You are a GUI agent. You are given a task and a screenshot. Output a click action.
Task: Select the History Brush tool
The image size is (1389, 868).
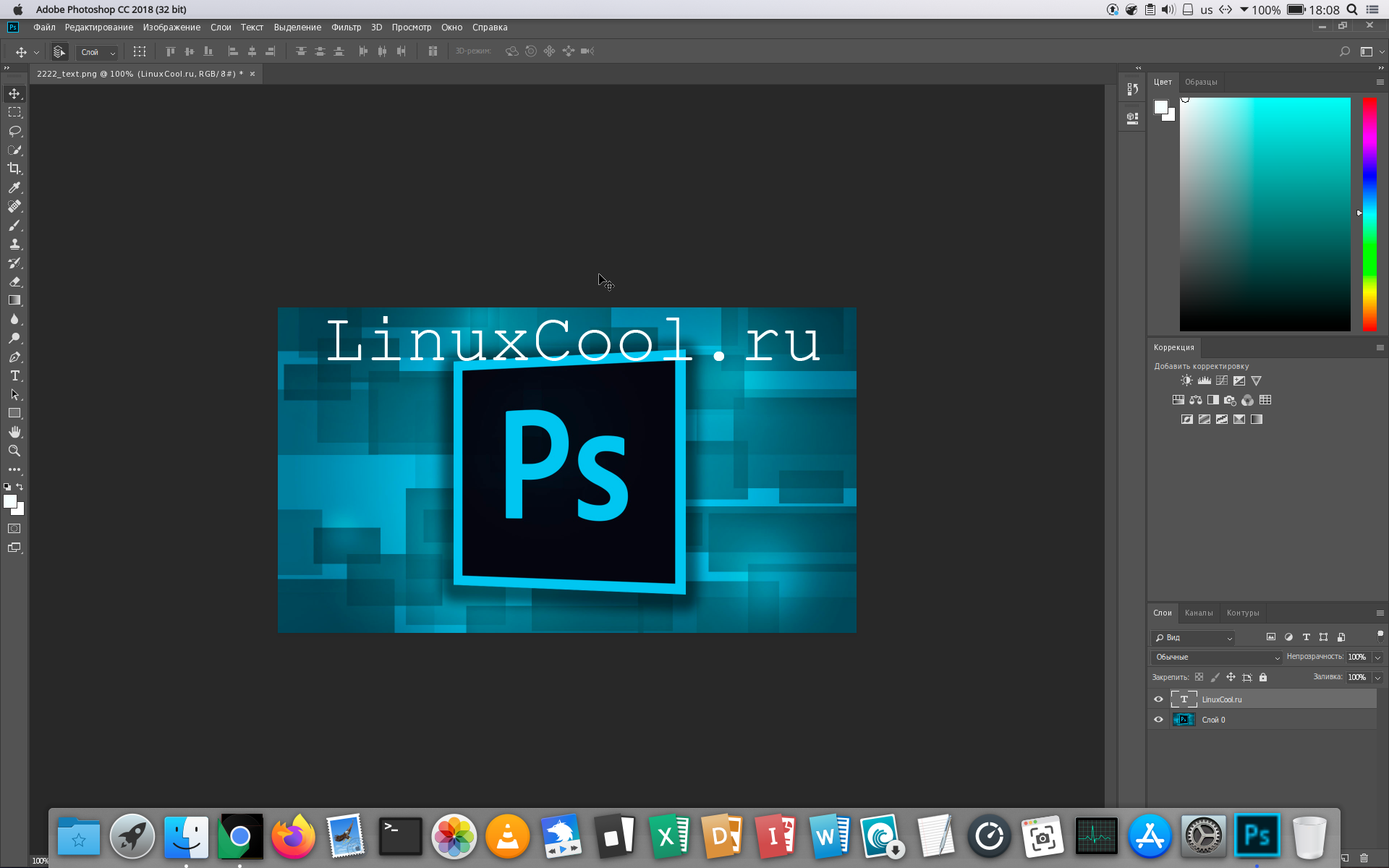coord(14,263)
